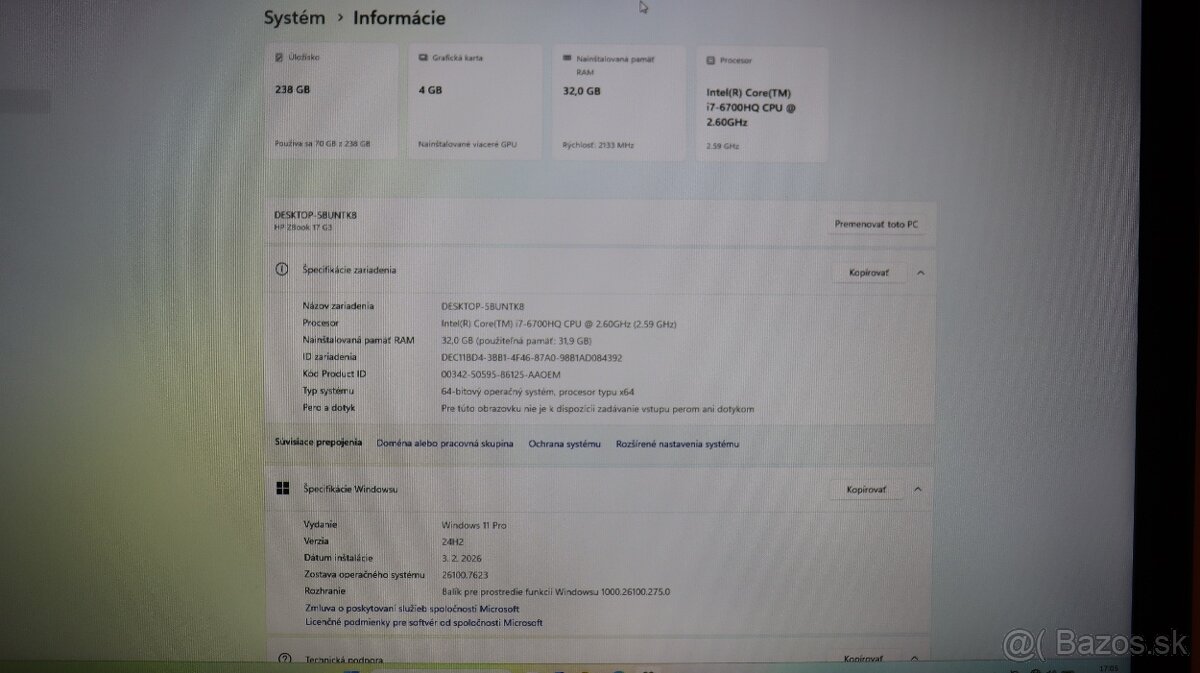Image resolution: width=1200 pixels, height=673 pixels.
Task: Click the Premenovať toto PC button
Action: click(x=874, y=224)
